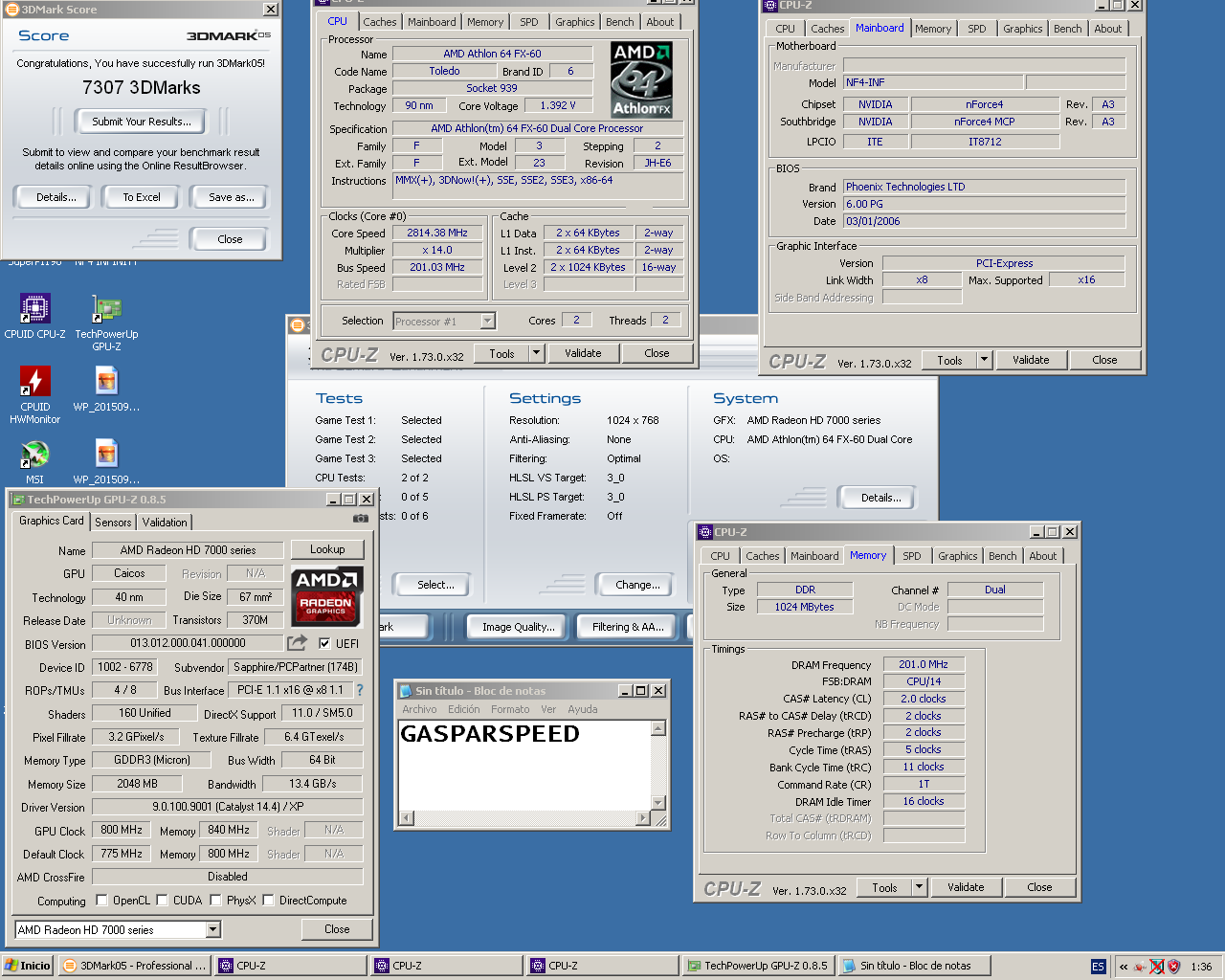Open Caches tab in the CPU-Z CPU window
This screenshot has width=1225, height=980.
click(379, 22)
